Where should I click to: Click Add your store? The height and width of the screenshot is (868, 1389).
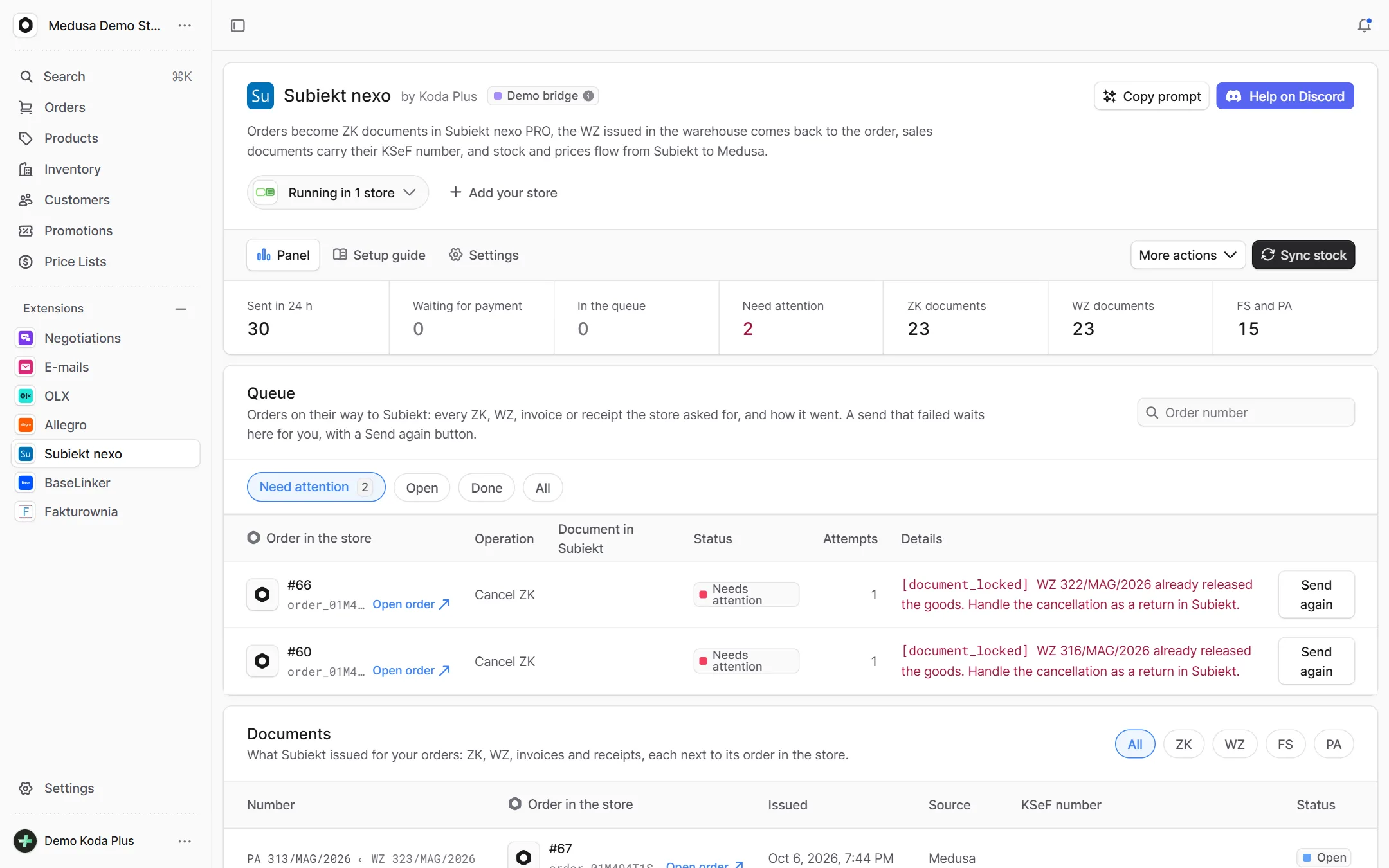503,193
